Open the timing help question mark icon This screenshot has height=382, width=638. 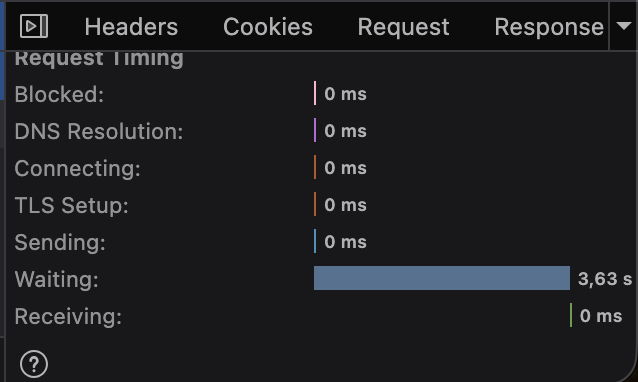coord(34,364)
